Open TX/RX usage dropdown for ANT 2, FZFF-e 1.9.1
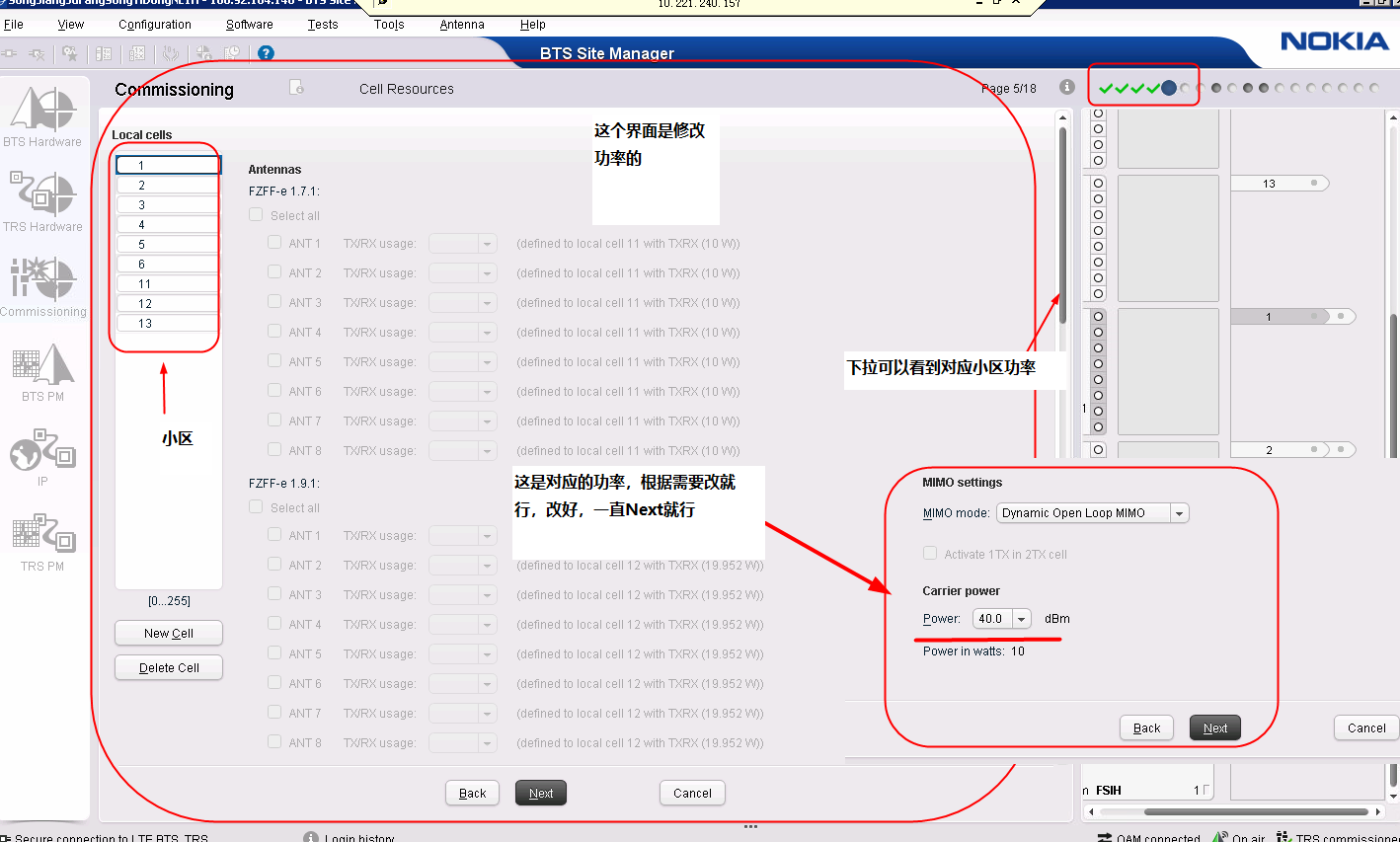The image size is (1400, 842). coord(462,566)
